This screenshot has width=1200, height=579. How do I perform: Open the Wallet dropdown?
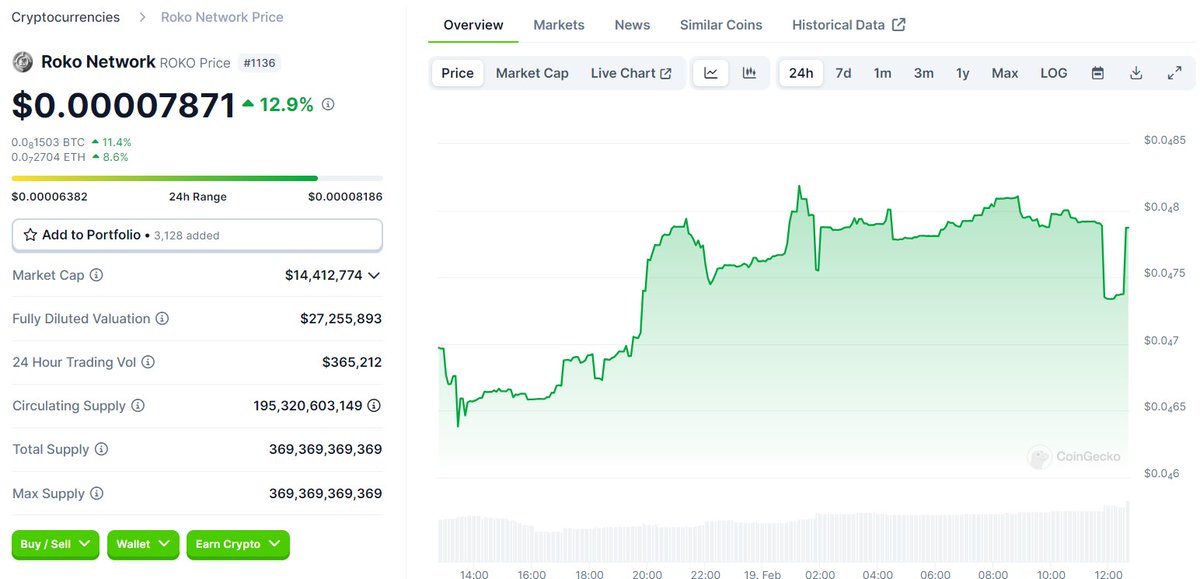point(143,544)
